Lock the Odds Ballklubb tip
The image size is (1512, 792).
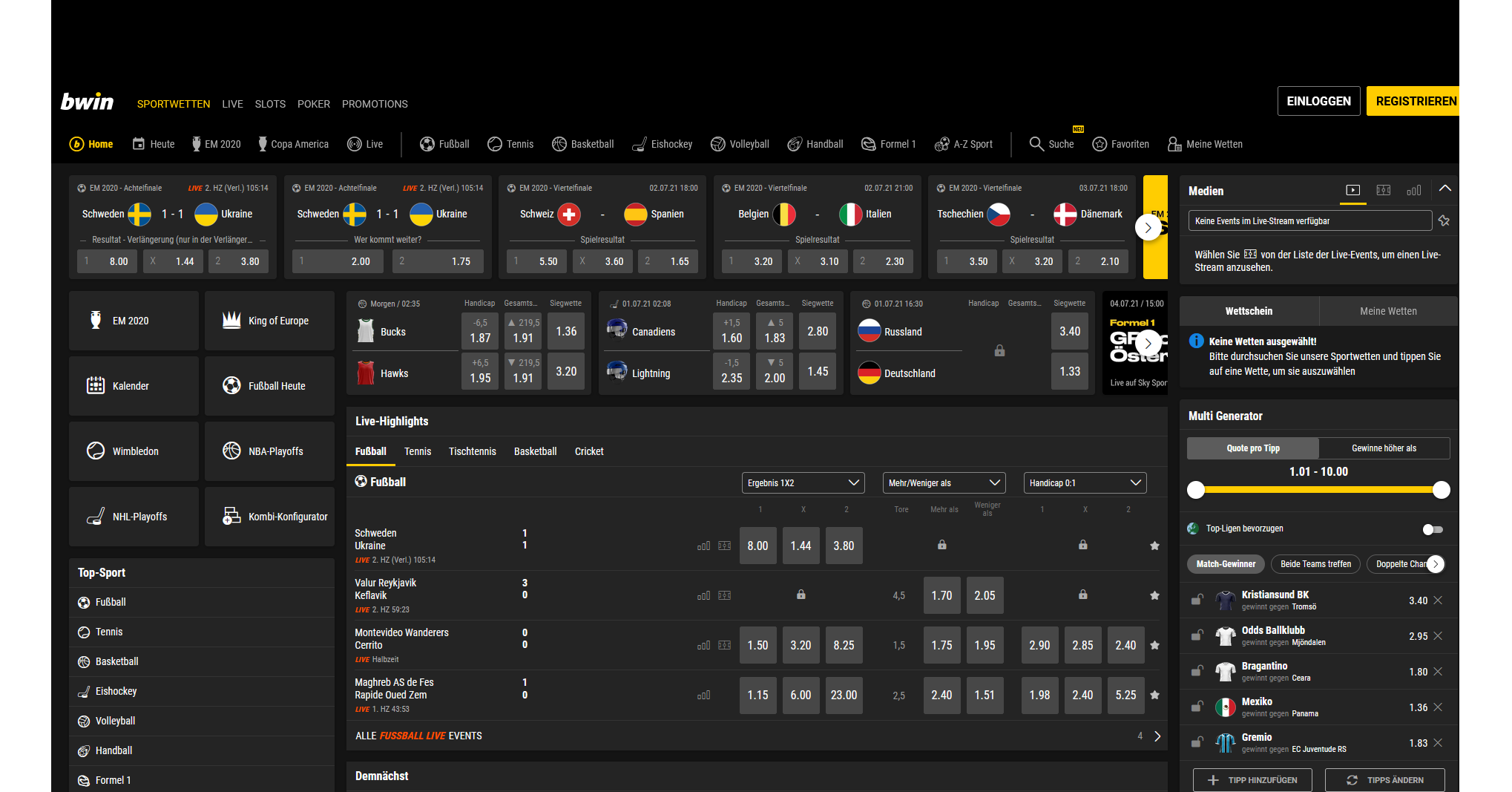pos(1197,635)
